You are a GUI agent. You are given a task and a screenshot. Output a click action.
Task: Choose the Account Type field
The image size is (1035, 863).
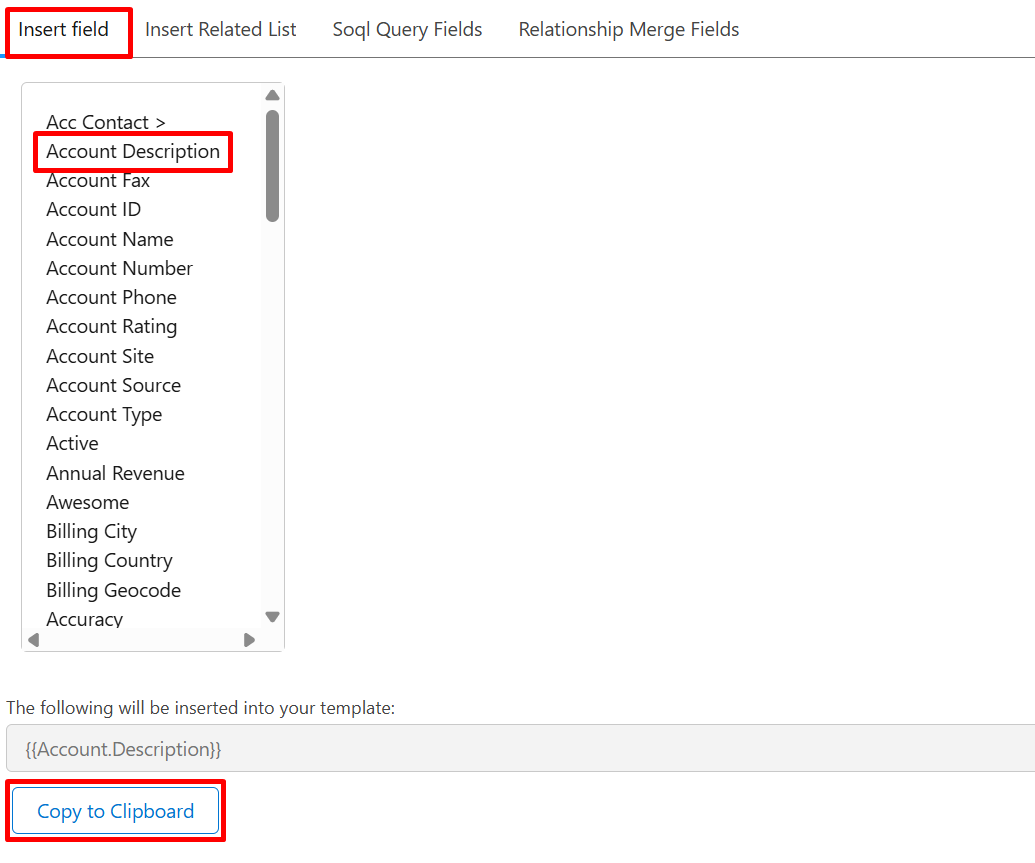coord(104,414)
